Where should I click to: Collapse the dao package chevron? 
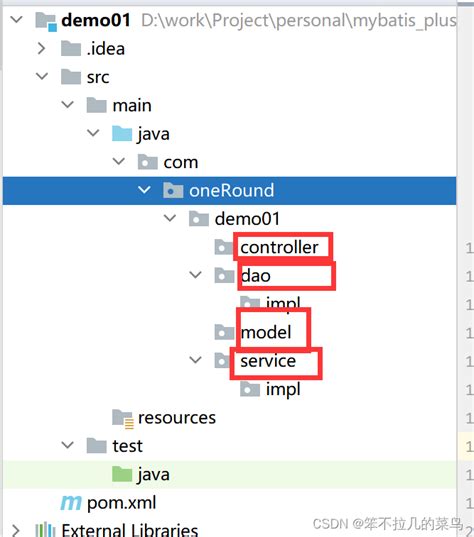tap(196, 274)
